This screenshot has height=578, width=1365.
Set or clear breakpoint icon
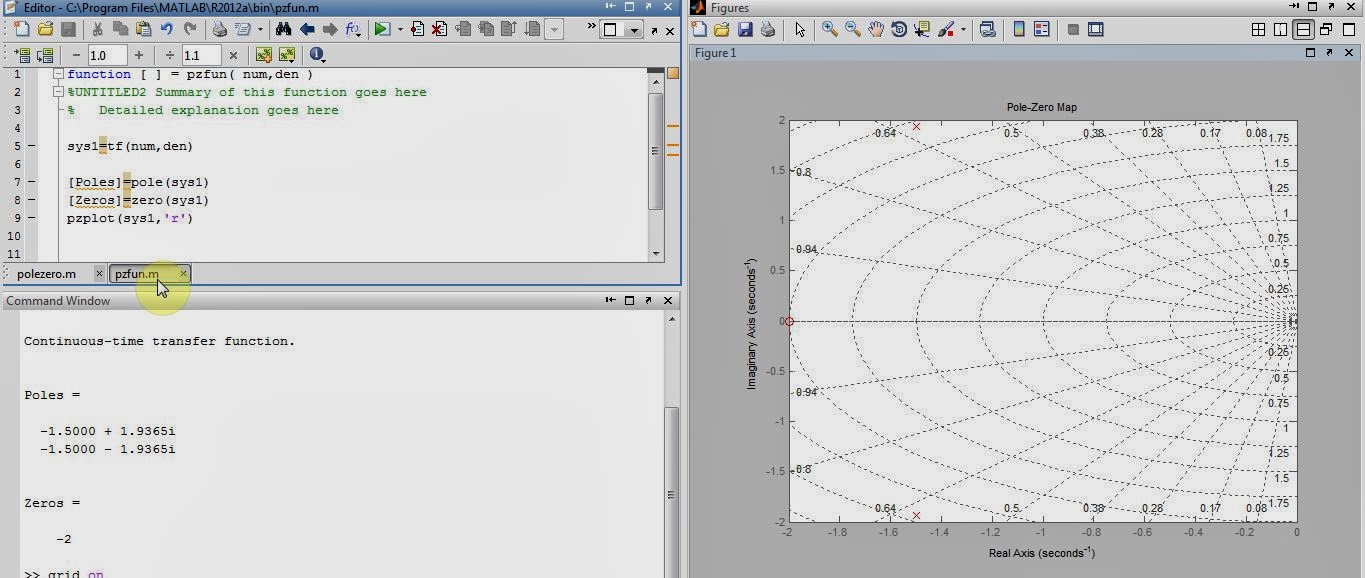pyautogui.click(x=417, y=29)
